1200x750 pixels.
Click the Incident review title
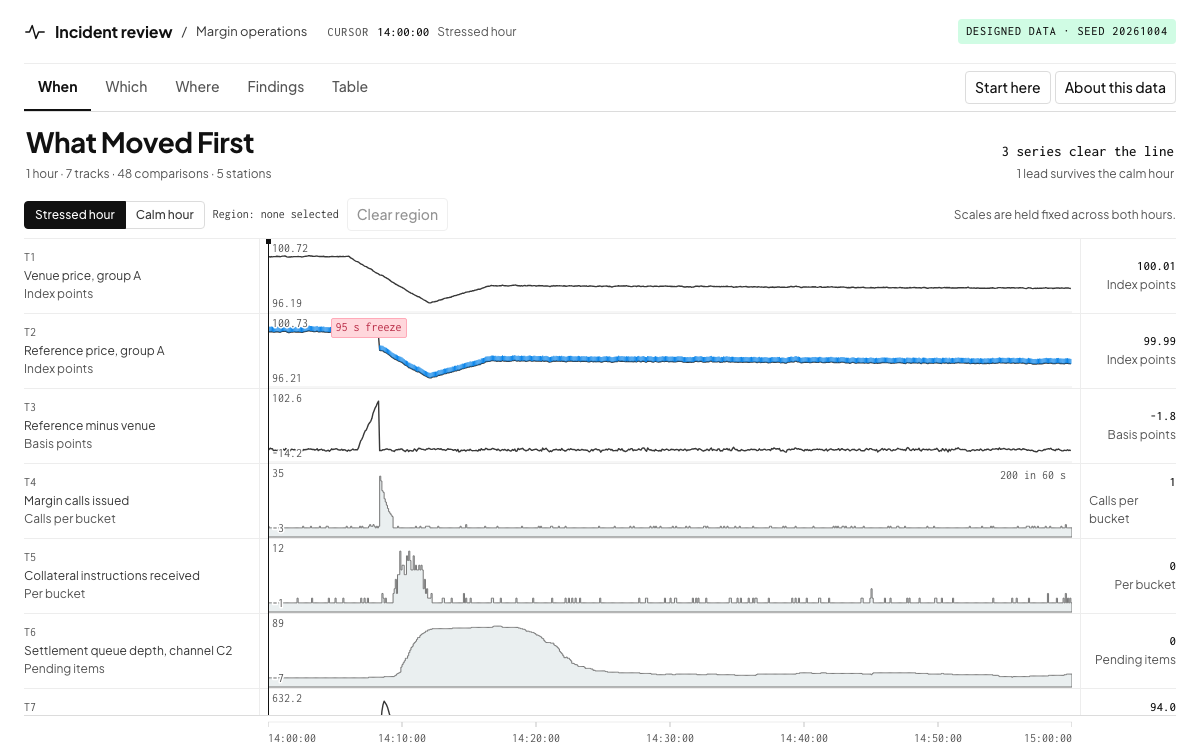tap(114, 32)
